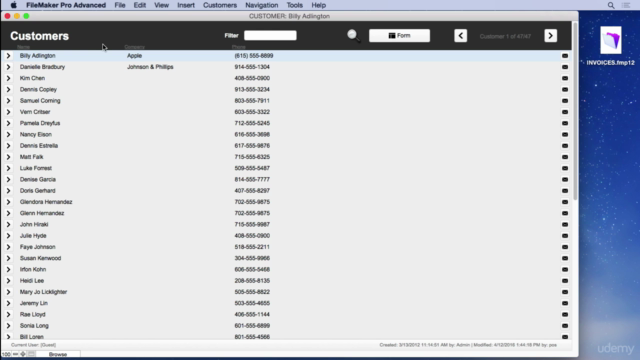
Task: Click black icon at end of Danielle Bradbury row
Action: tap(565, 67)
